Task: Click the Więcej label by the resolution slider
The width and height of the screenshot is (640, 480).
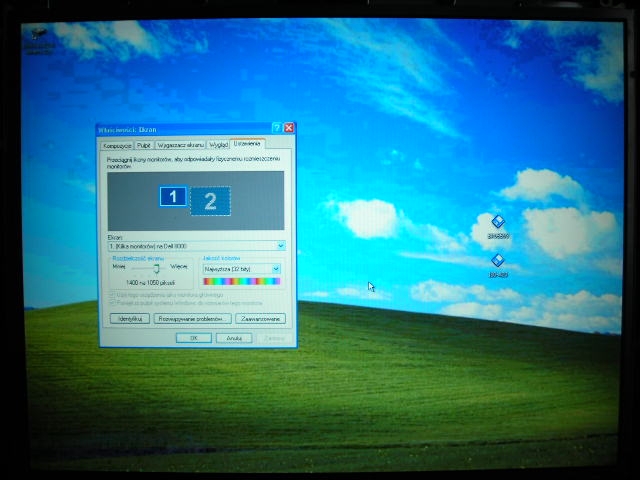Action: point(179,267)
